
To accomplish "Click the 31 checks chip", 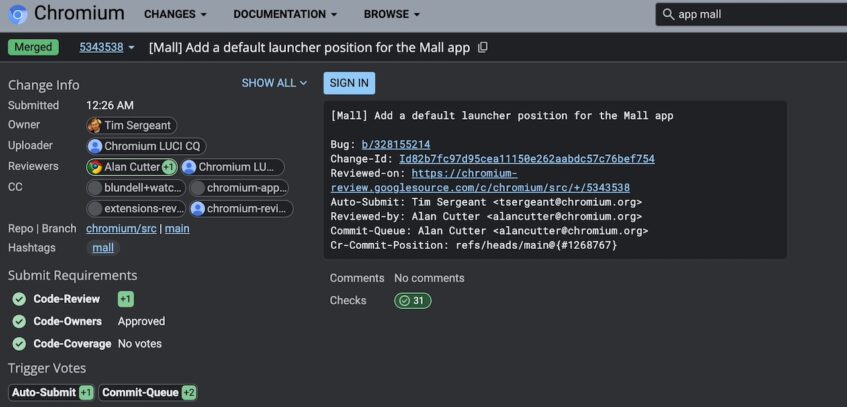I will 413,301.
